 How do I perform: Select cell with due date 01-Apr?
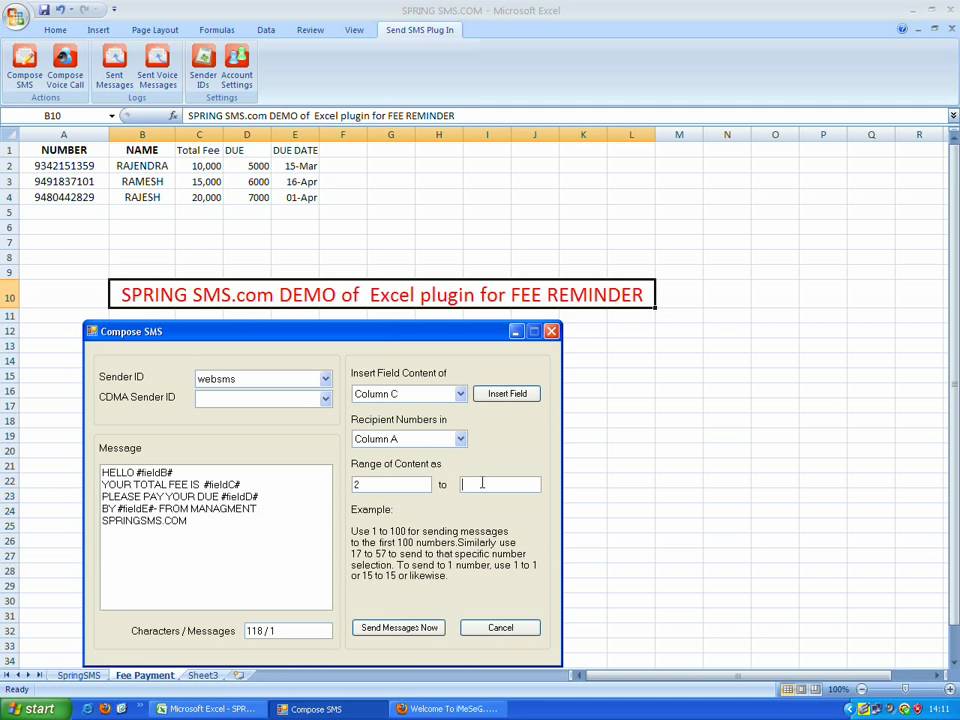tap(295, 198)
